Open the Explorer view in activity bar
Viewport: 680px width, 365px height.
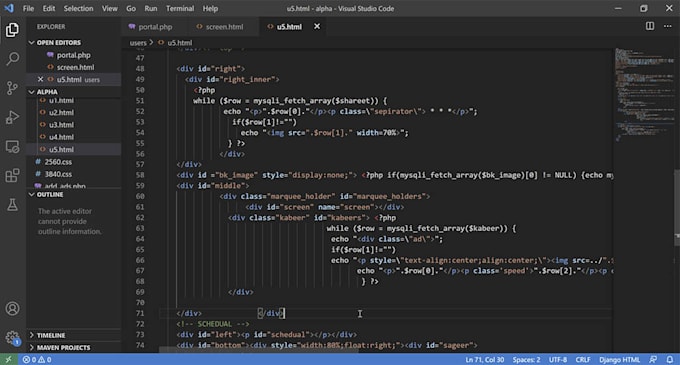(12, 30)
